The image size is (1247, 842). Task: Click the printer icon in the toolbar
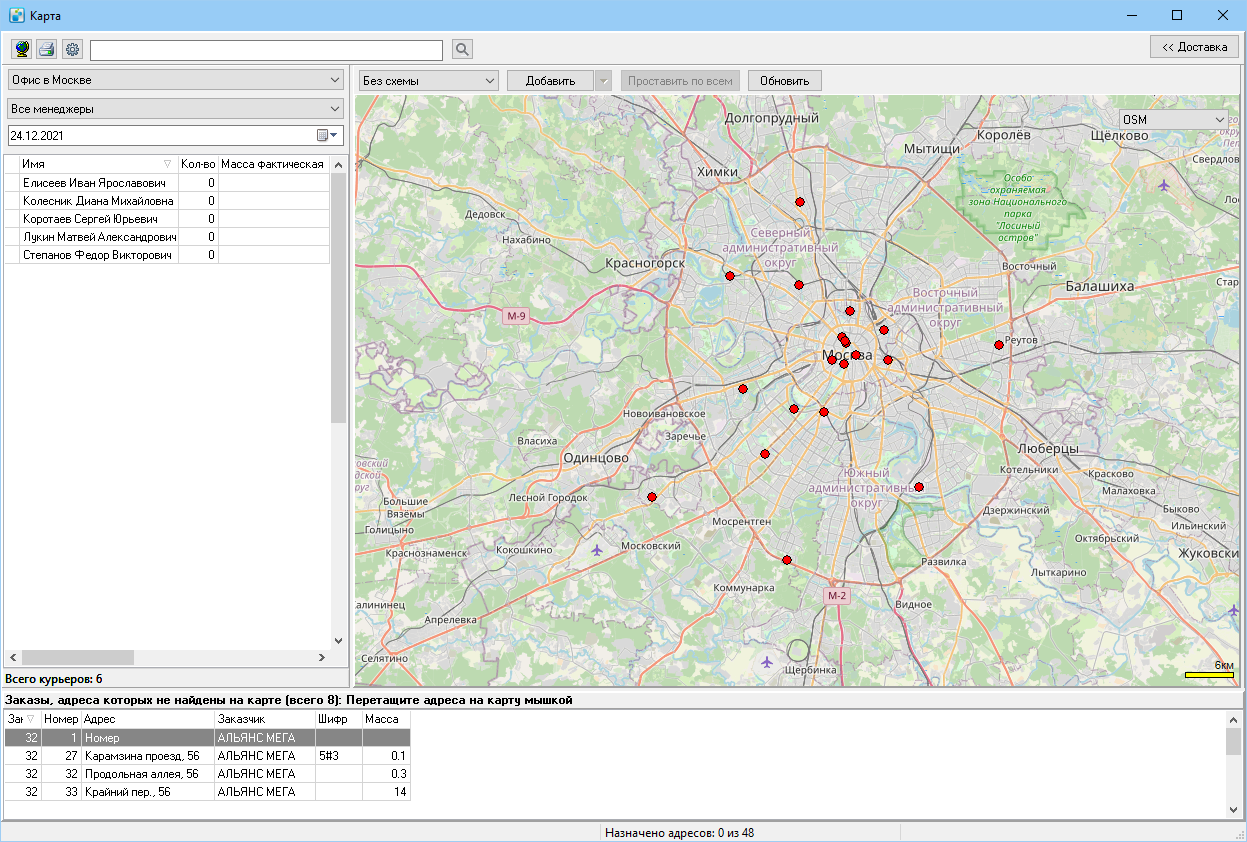pyautogui.click(x=47, y=49)
